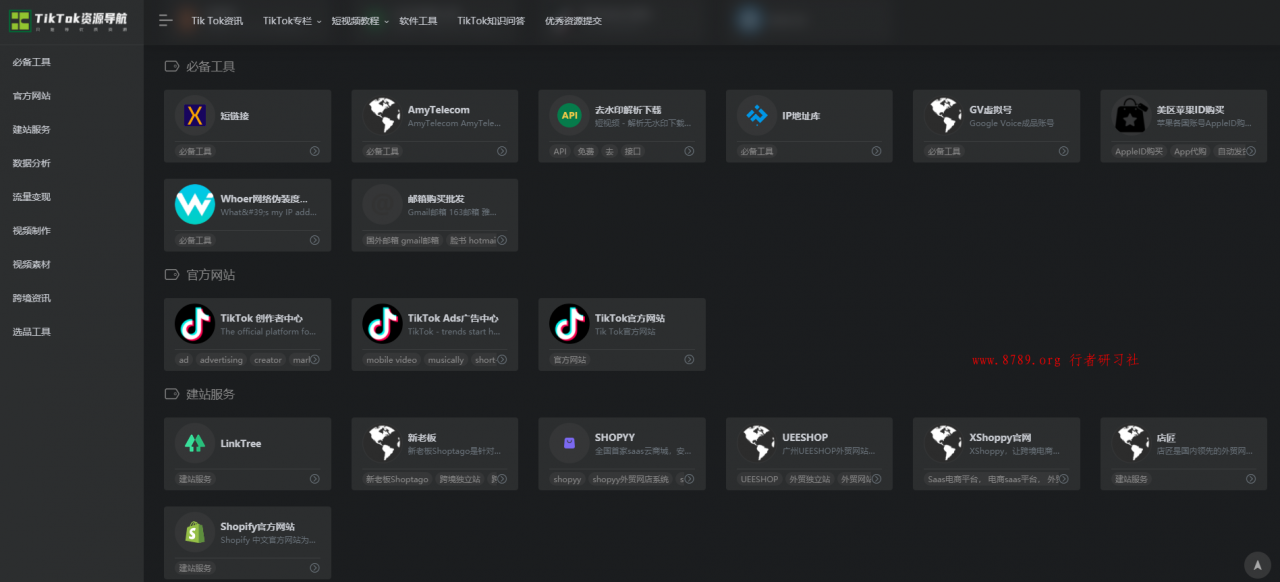Viewport: 1280px width, 582px height.
Task: Open the 去水印解析下载 title link
Action: tap(628, 110)
